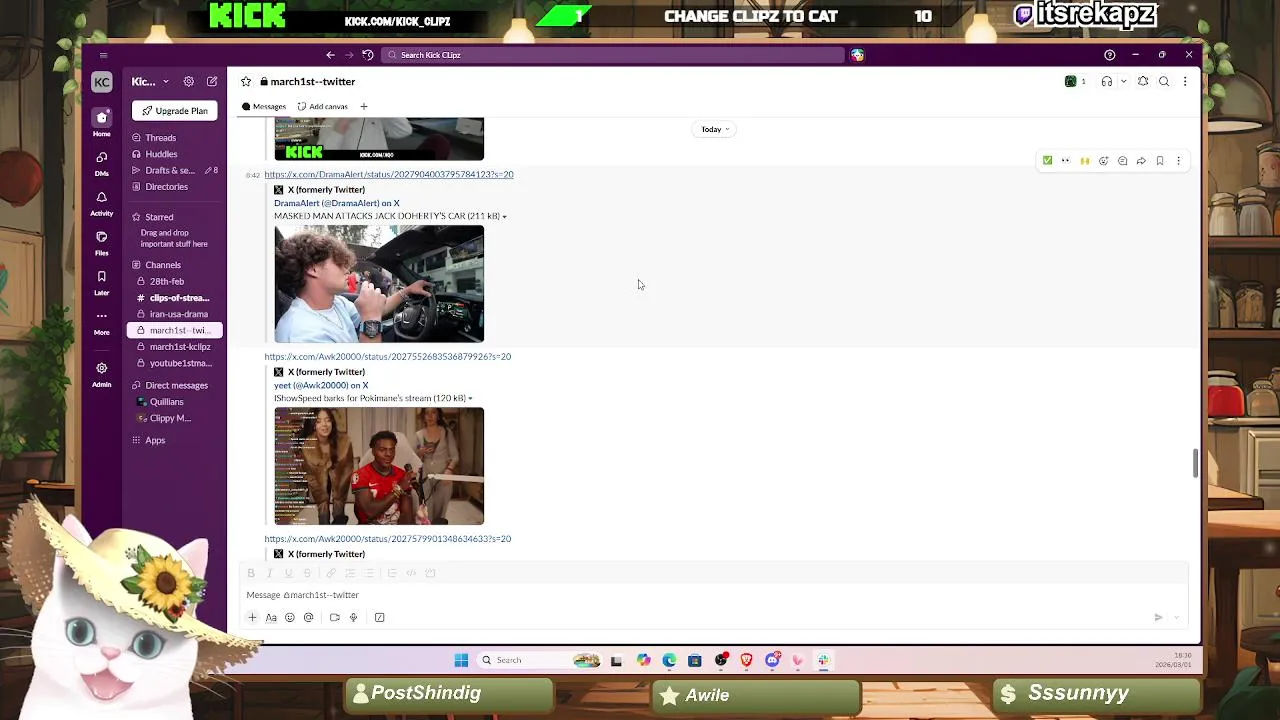Save hovered message for later bookmark
1280x720 pixels.
click(1160, 161)
